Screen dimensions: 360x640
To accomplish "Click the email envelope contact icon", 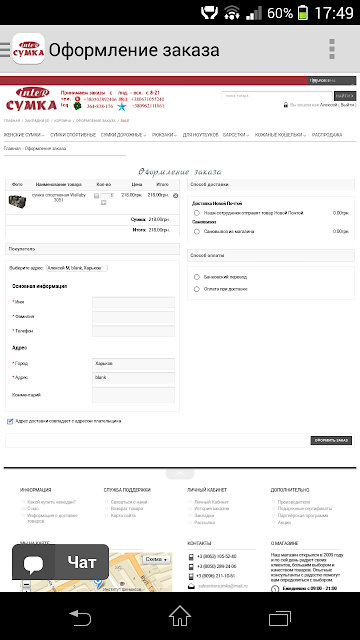I will [x=191, y=586].
